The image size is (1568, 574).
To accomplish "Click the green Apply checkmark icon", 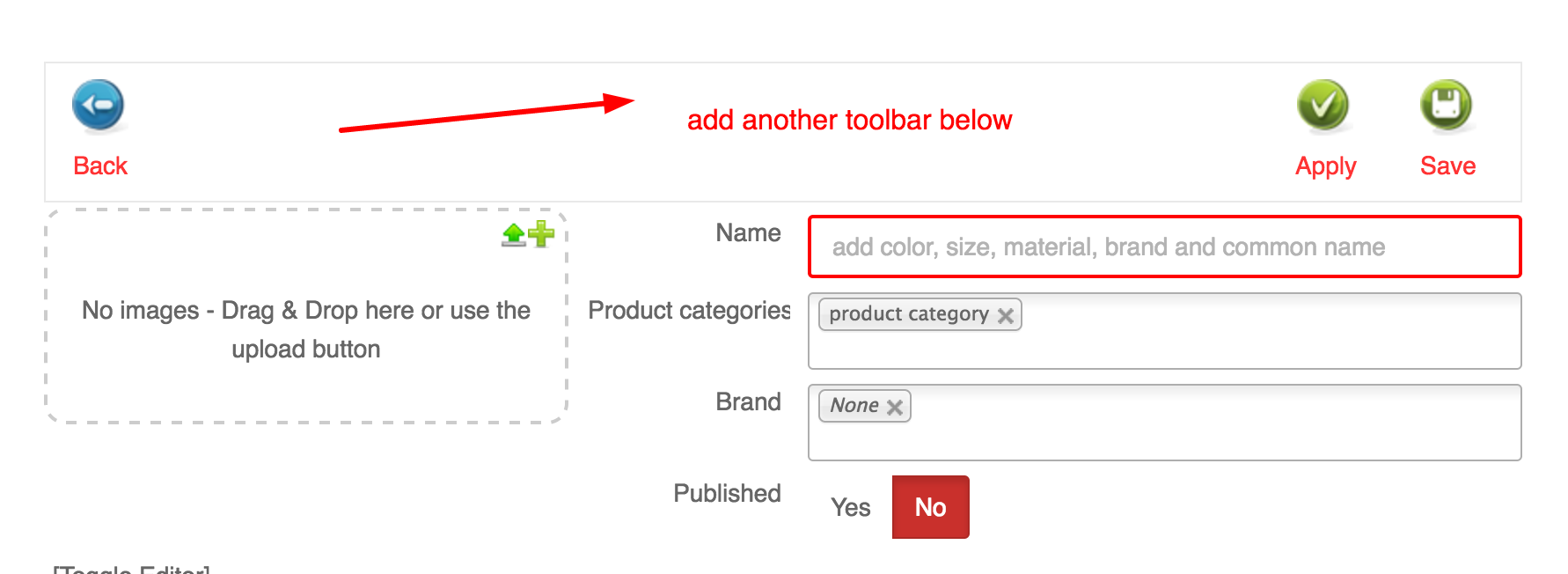I will pos(1323,105).
